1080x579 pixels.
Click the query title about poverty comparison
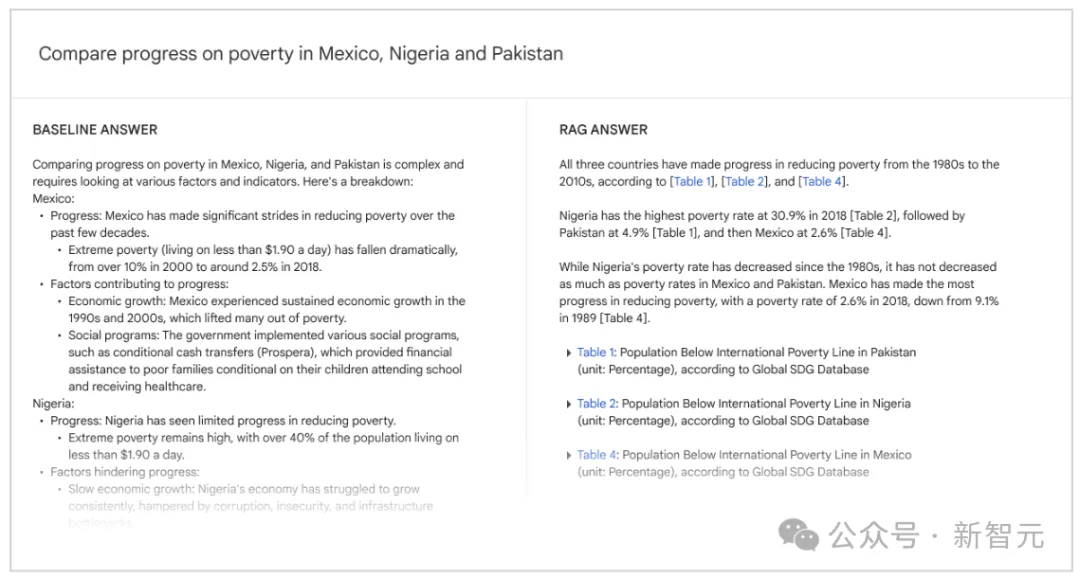coord(301,54)
